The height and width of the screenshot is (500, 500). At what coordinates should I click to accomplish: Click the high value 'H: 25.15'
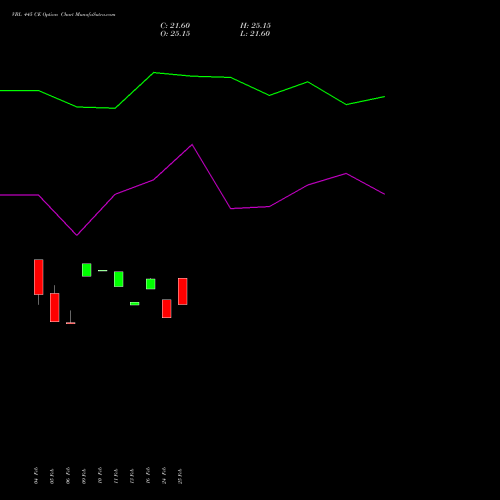pyautogui.click(x=255, y=26)
